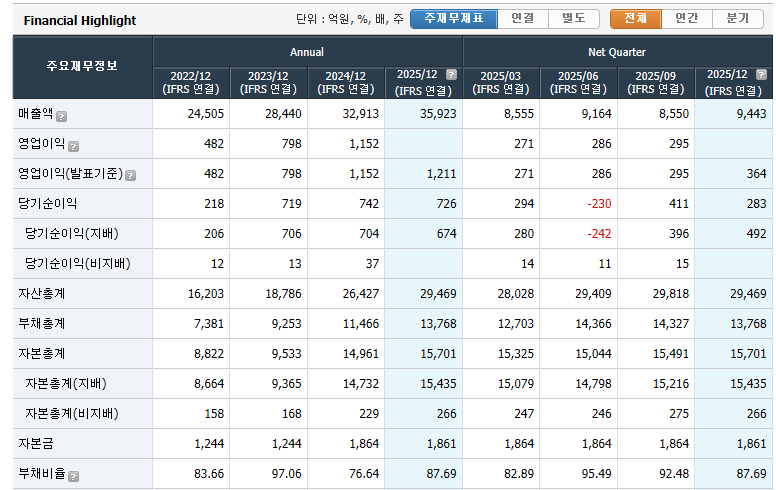Click operating profit value 364

coord(756,174)
